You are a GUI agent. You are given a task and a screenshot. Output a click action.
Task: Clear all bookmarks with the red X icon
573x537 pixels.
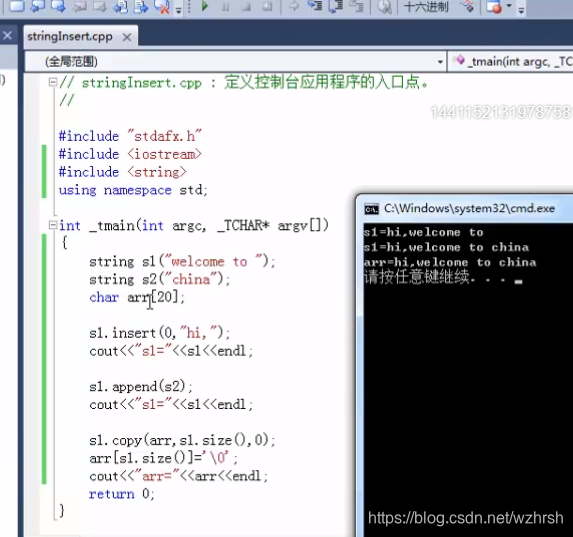162,6
